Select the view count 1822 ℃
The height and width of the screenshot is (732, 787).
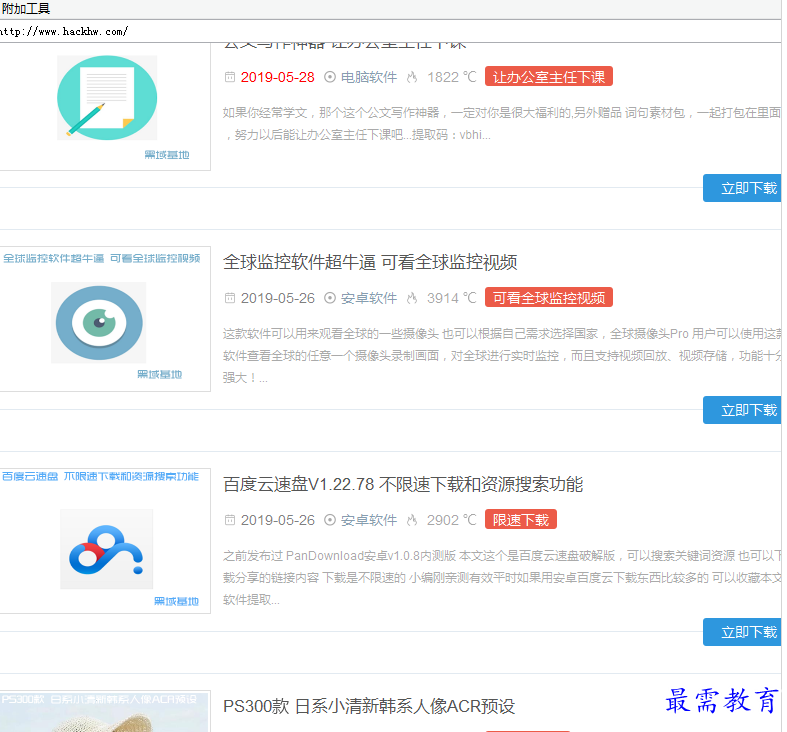(451, 77)
